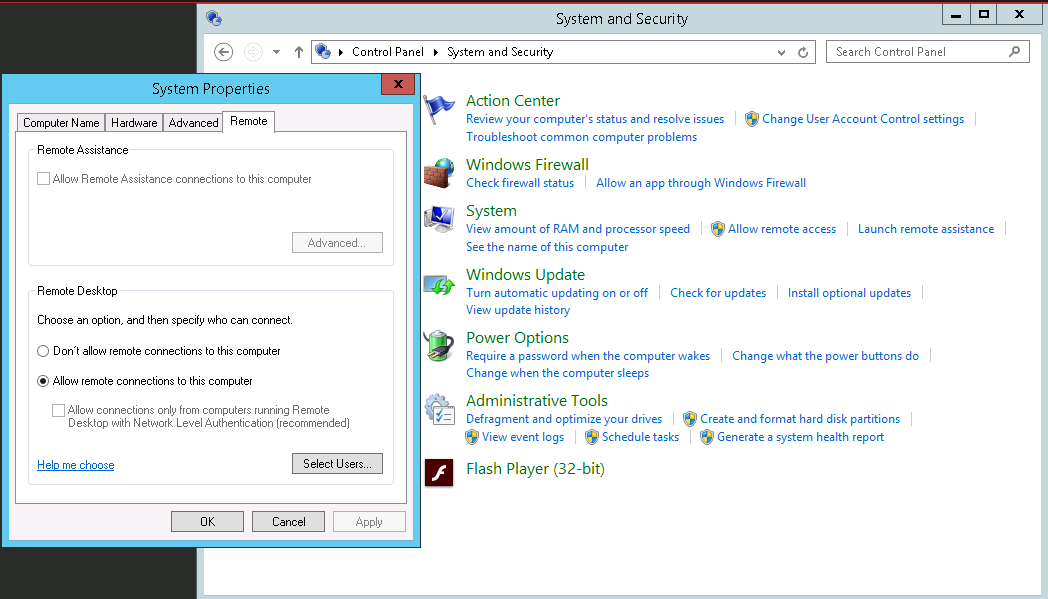Go up one level with the Up arrow
The height and width of the screenshot is (599, 1048).
[x=299, y=52]
